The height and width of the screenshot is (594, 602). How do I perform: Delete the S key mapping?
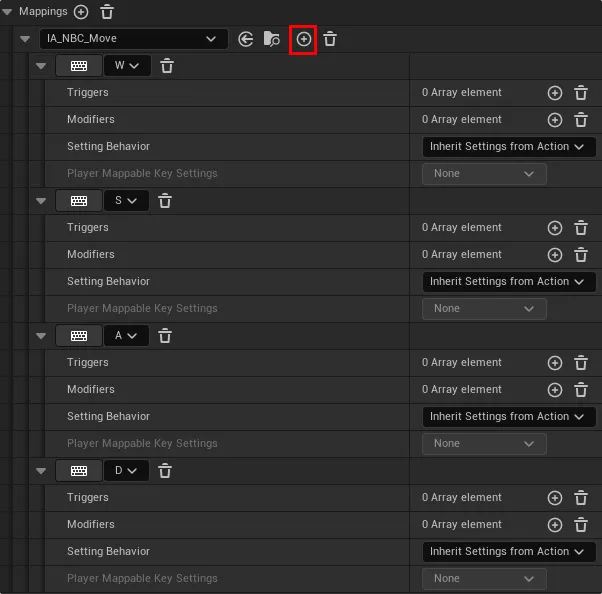165,201
